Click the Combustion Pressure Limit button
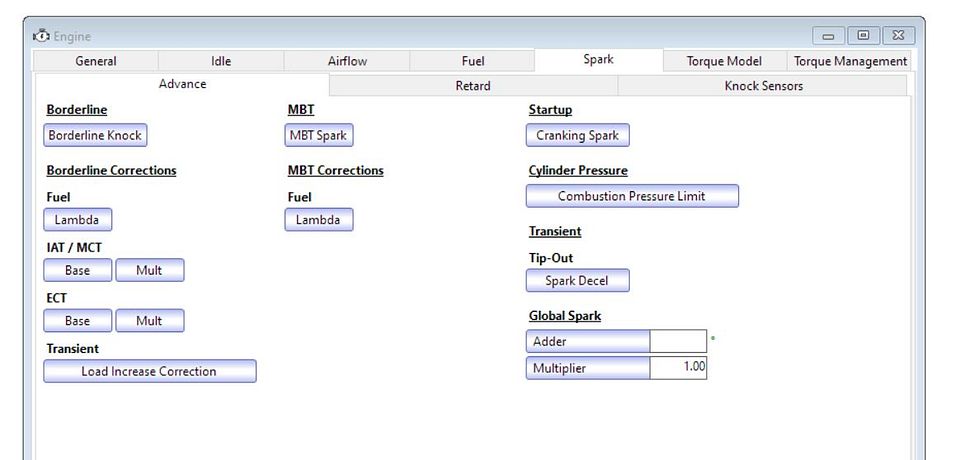This screenshot has width=960, height=460. [x=631, y=196]
